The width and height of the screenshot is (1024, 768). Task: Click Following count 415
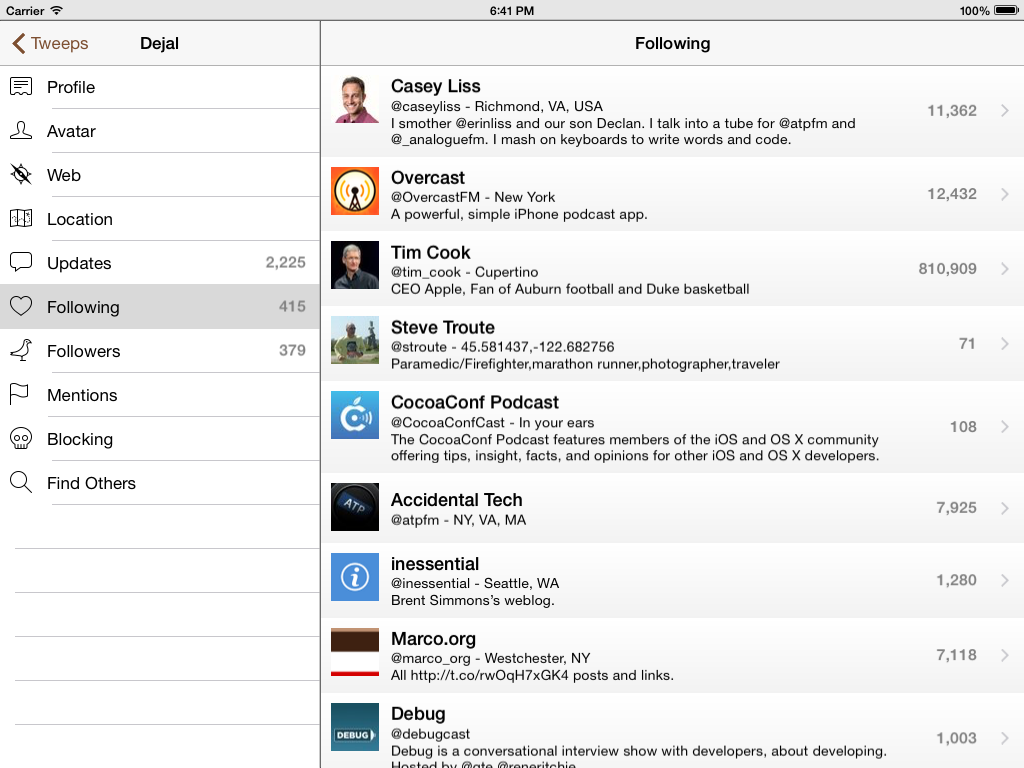point(293,306)
